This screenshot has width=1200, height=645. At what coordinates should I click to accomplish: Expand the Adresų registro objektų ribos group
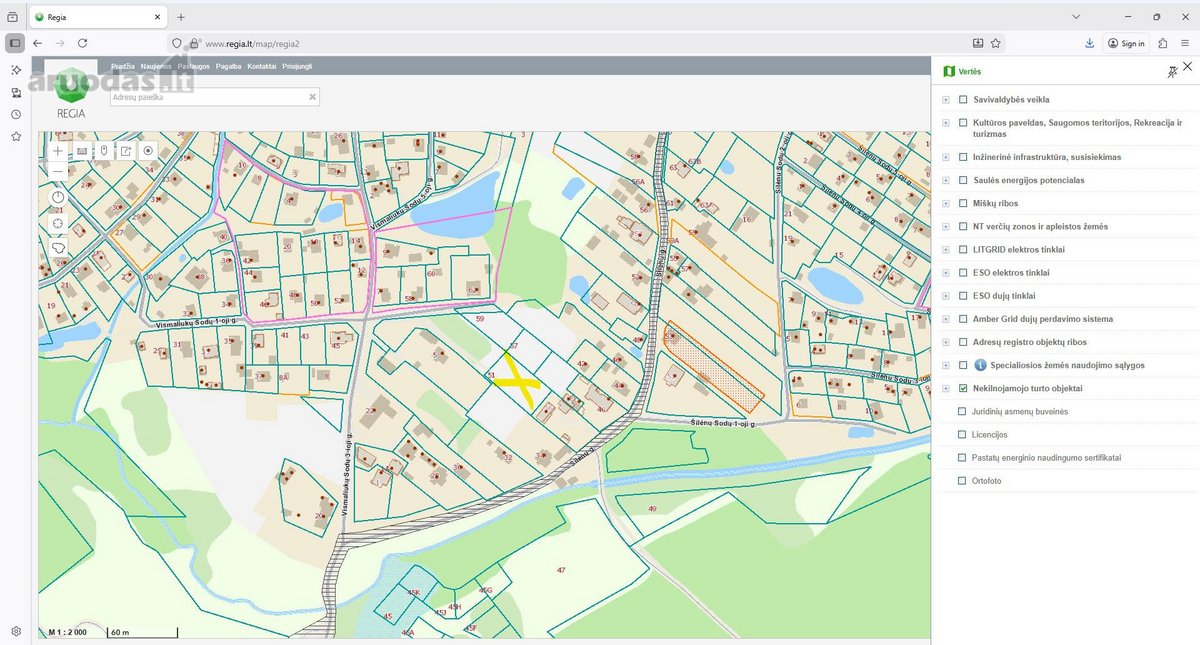point(946,342)
